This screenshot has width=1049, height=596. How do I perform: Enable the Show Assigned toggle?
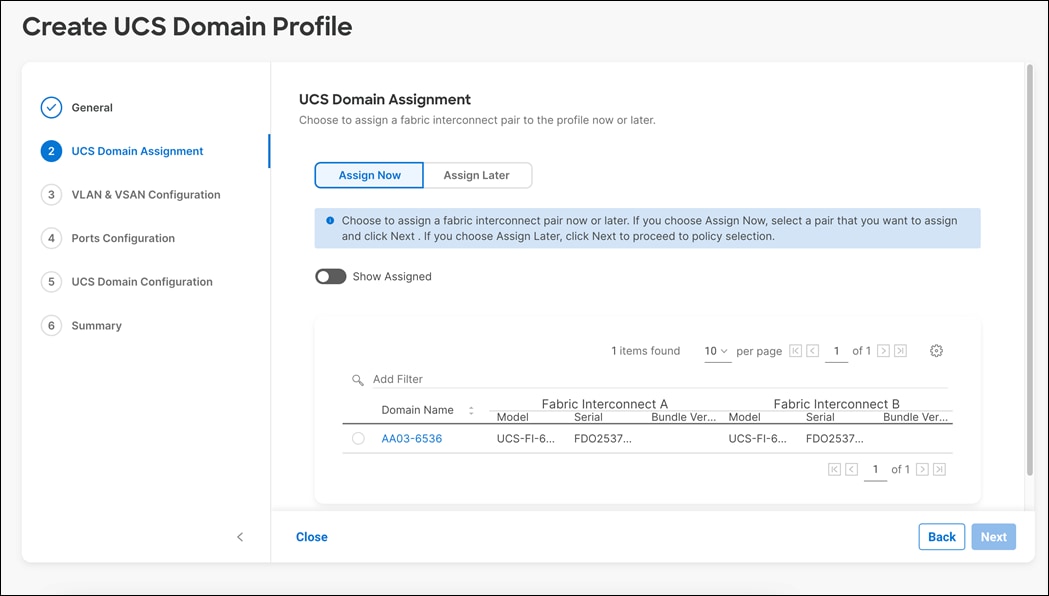[330, 276]
